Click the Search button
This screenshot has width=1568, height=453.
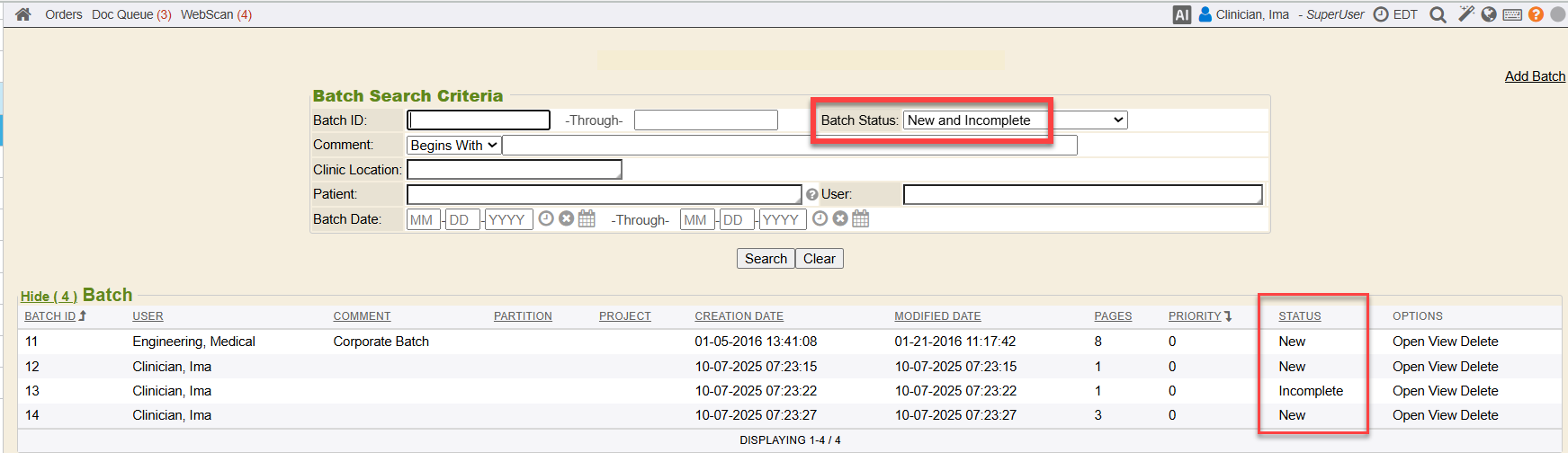pyautogui.click(x=766, y=259)
